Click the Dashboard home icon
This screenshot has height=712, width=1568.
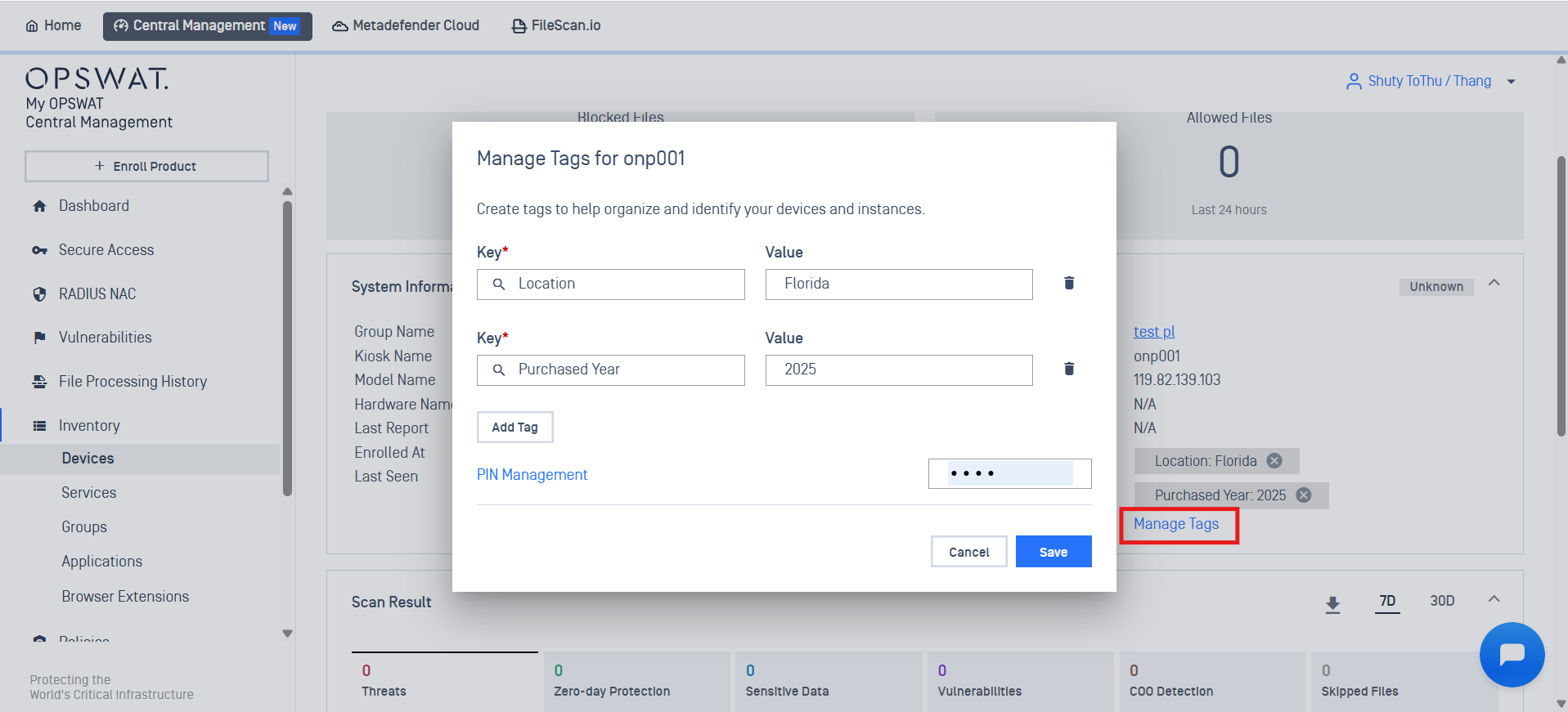tap(39, 206)
